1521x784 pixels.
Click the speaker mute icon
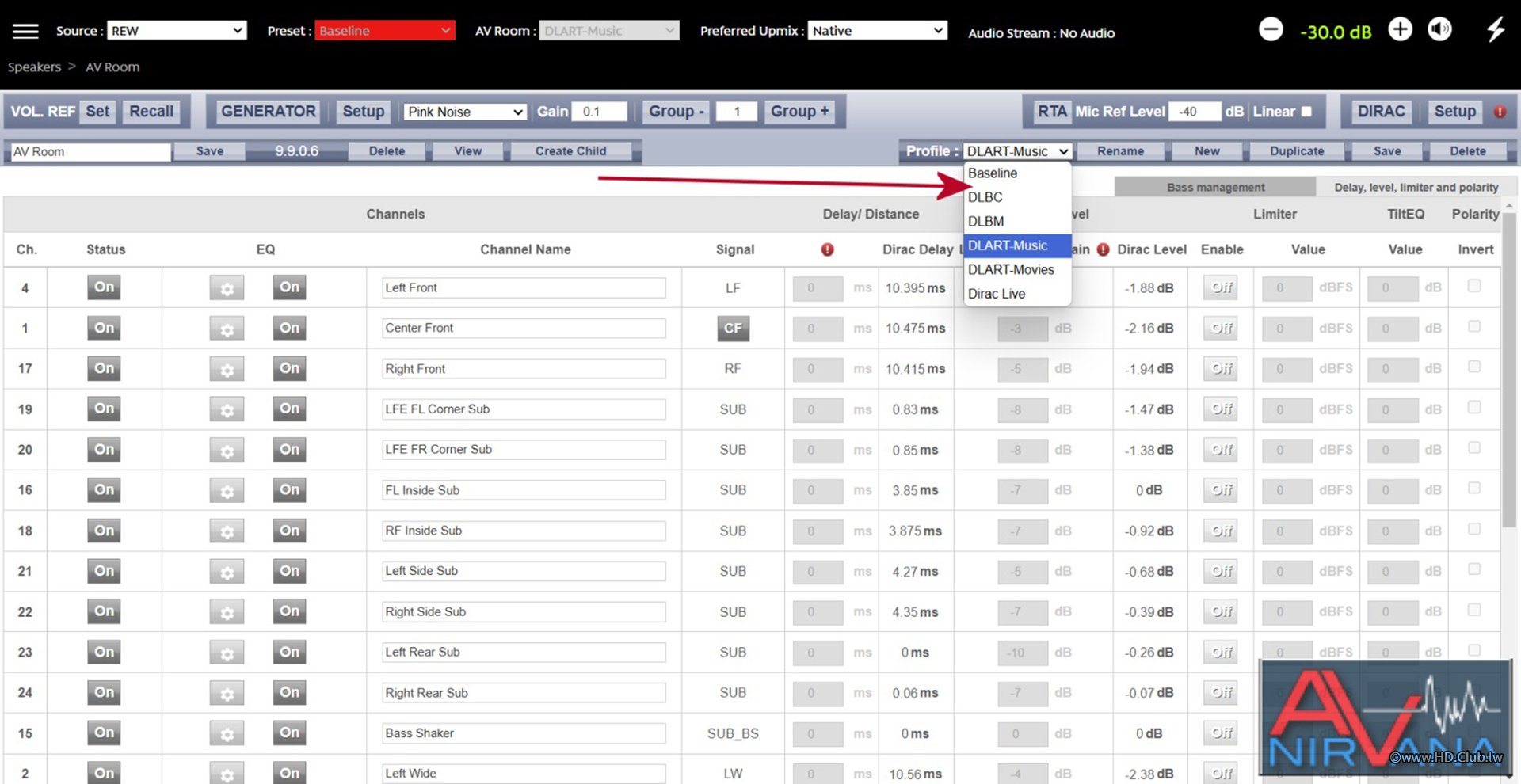(x=1439, y=30)
